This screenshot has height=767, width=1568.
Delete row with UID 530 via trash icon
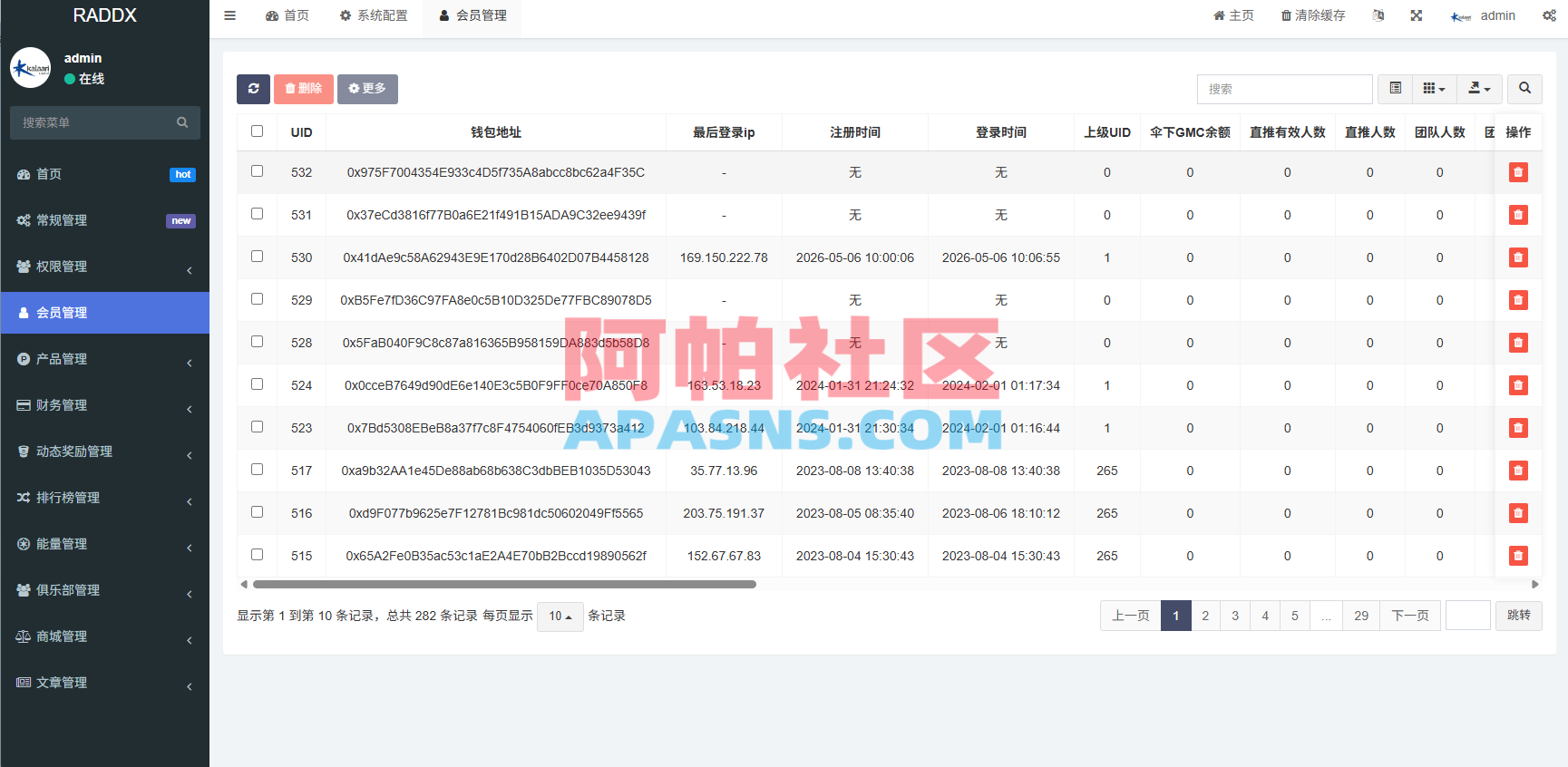coord(1518,257)
